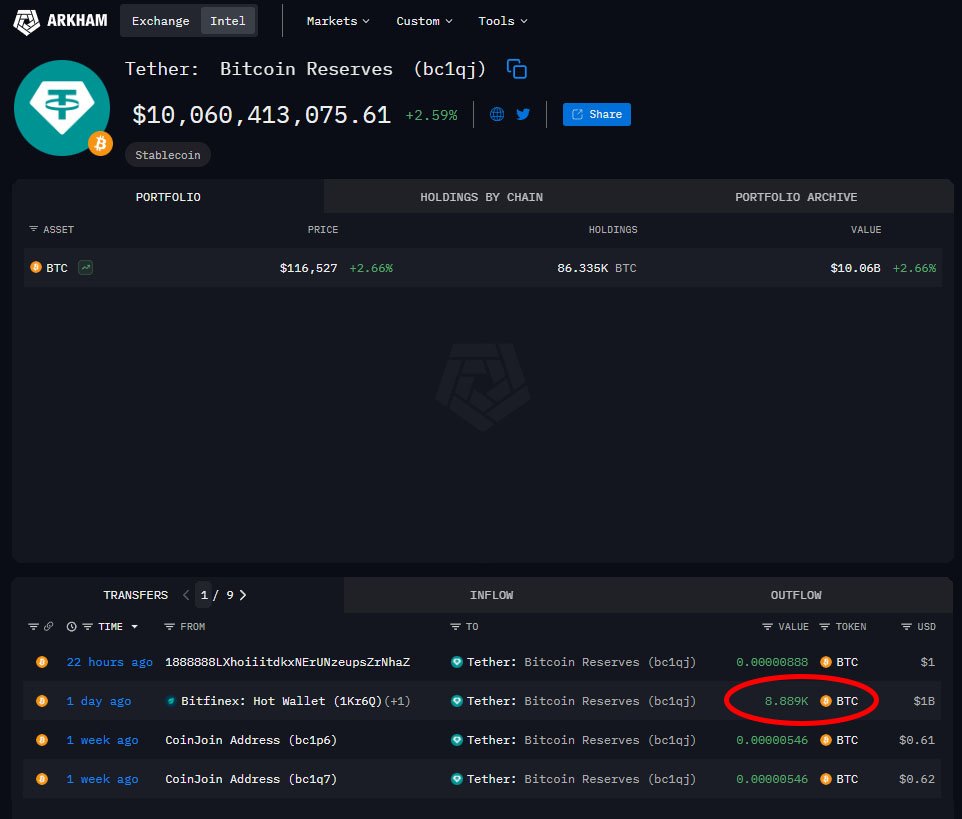Viewport: 962px width, 819px height.
Task: Go to next transfers page arrow
Action: (x=243, y=595)
